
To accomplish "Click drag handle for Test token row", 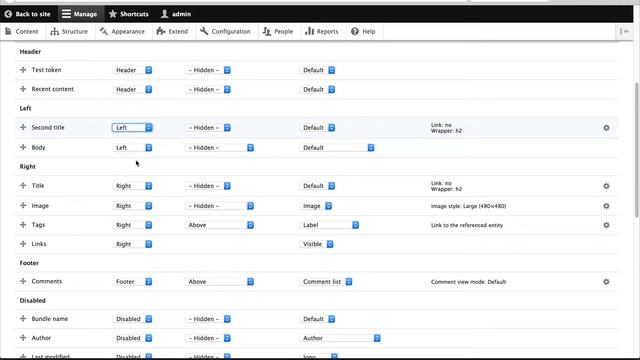I will tap(23, 70).
